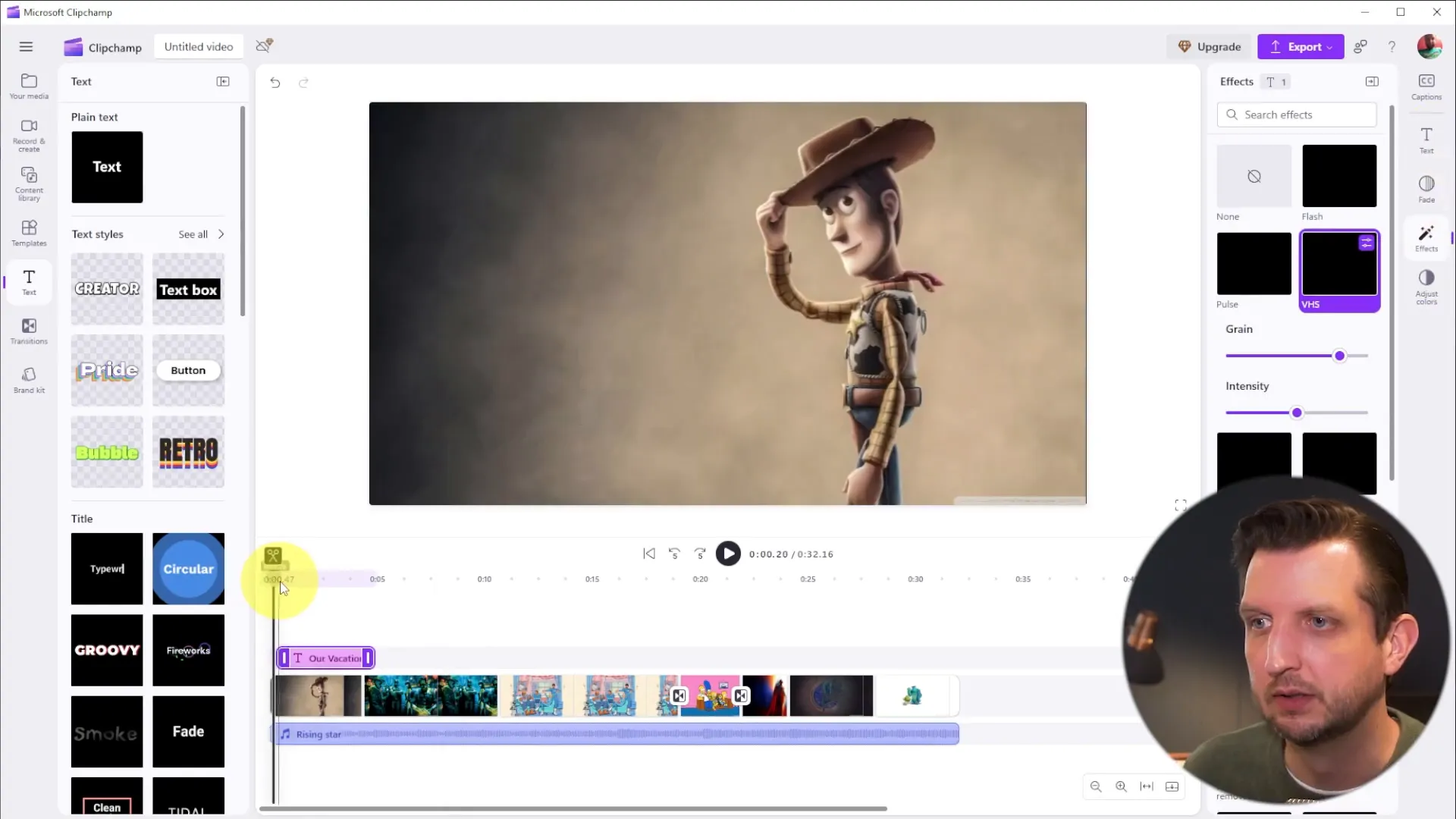Screen dimensions: 1456x819
Task: Click the split scissors tool on timeline
Action: click(x=273, y=556)
